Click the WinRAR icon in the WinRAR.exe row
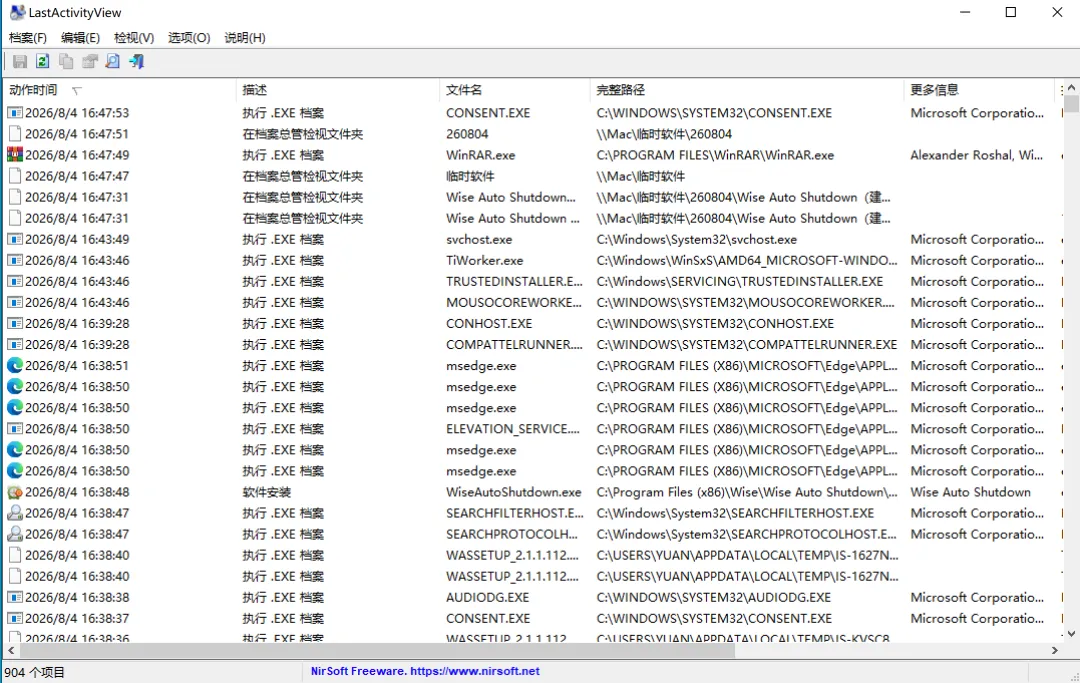 [x=14, y=155]
